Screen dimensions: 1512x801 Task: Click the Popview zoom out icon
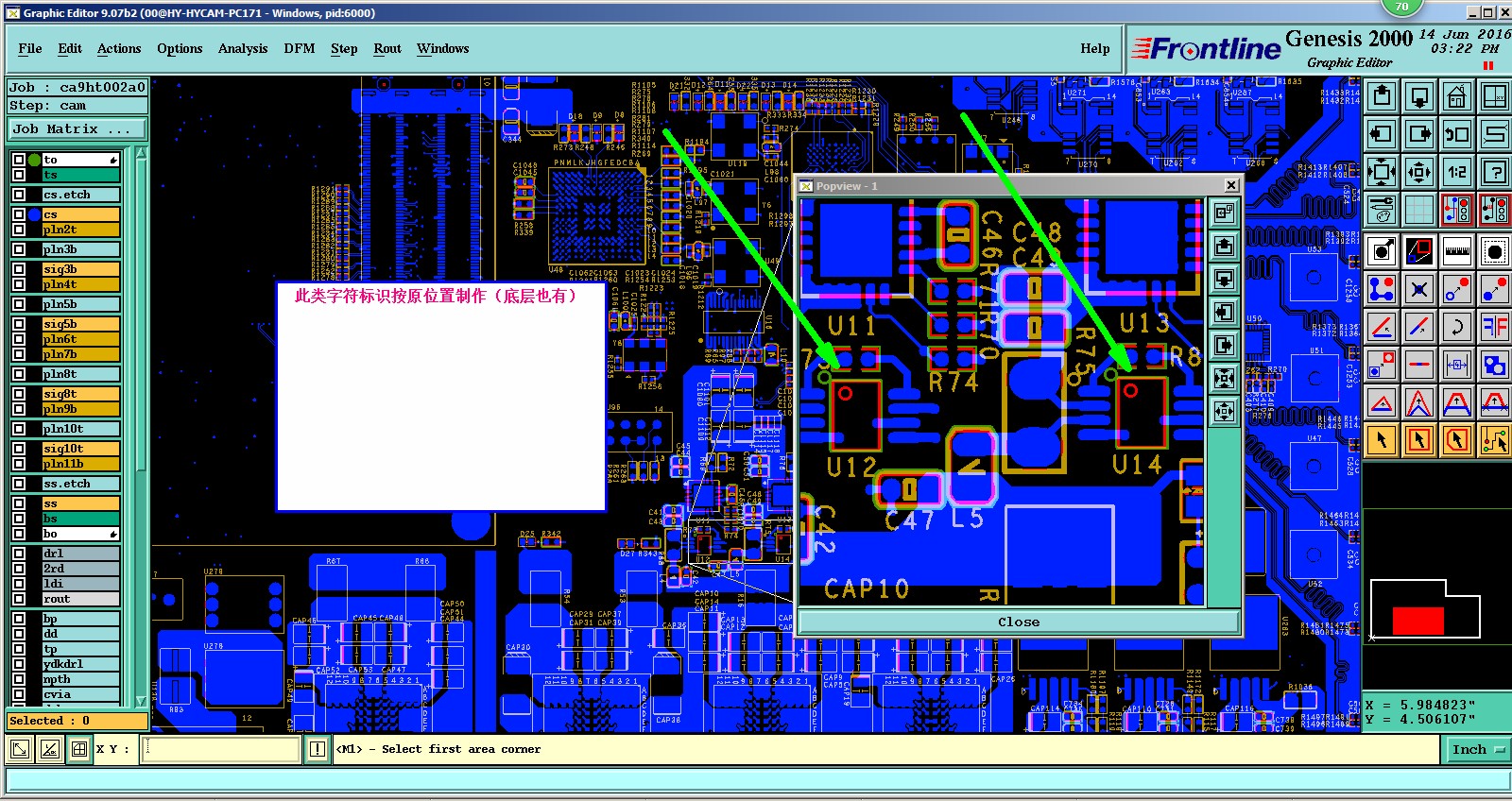pyautogui.click(x=1225, y=412)
